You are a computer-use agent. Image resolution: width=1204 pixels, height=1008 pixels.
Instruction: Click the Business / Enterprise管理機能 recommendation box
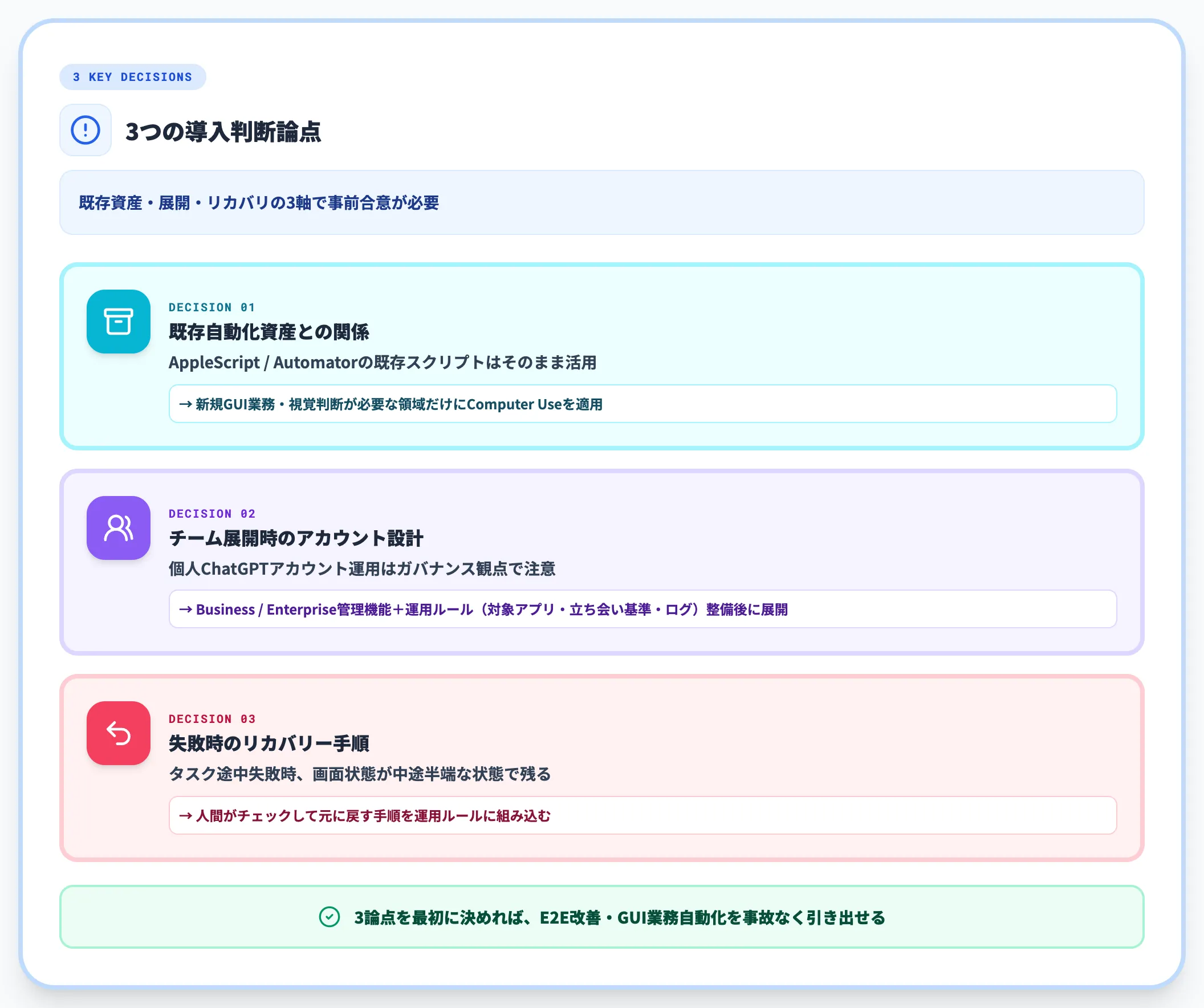642,609
